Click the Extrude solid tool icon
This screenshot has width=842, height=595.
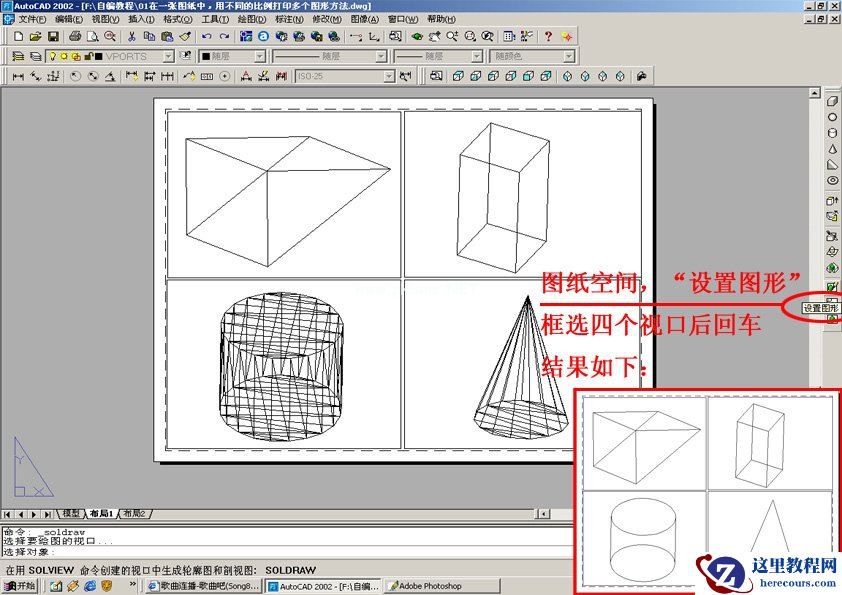pos(832,201)
